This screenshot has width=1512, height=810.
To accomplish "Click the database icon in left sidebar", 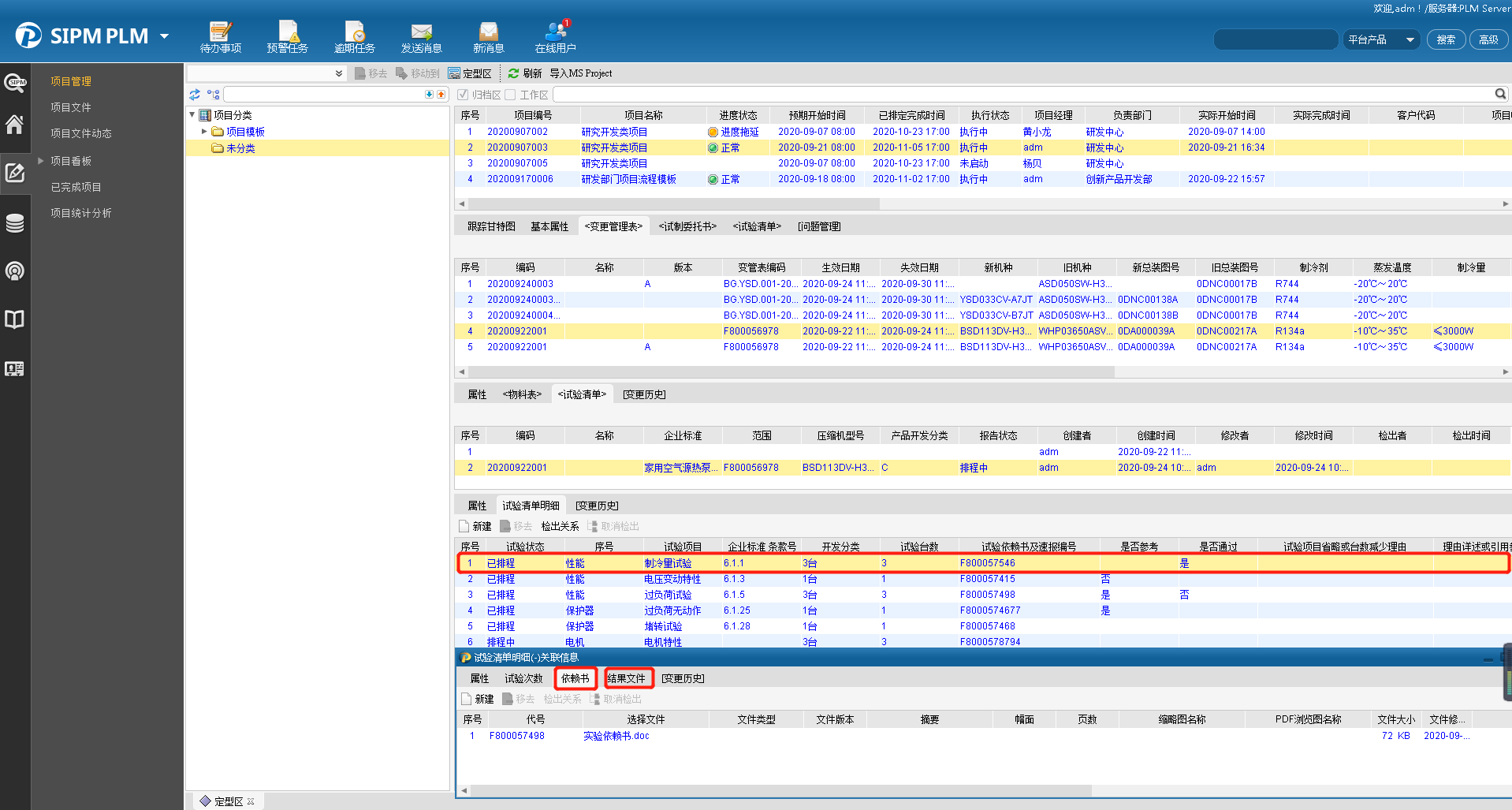I will (15, 223).
